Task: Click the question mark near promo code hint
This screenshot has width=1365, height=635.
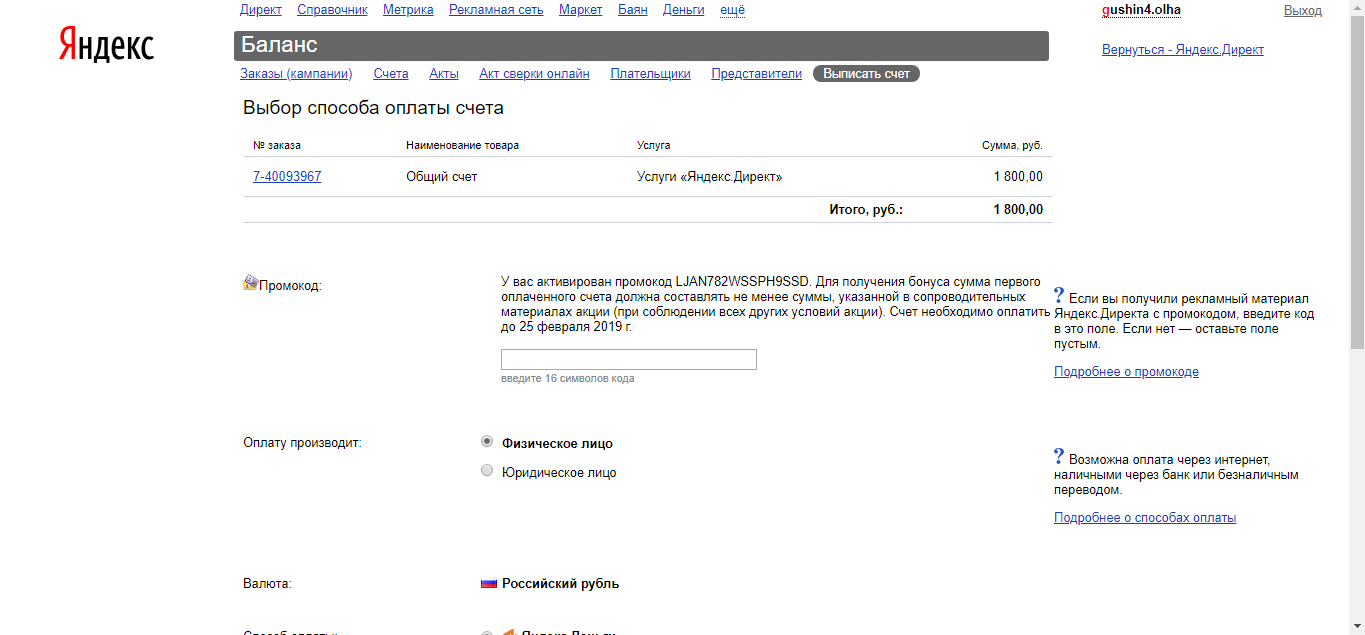Action: click(x=1059, y=296)
